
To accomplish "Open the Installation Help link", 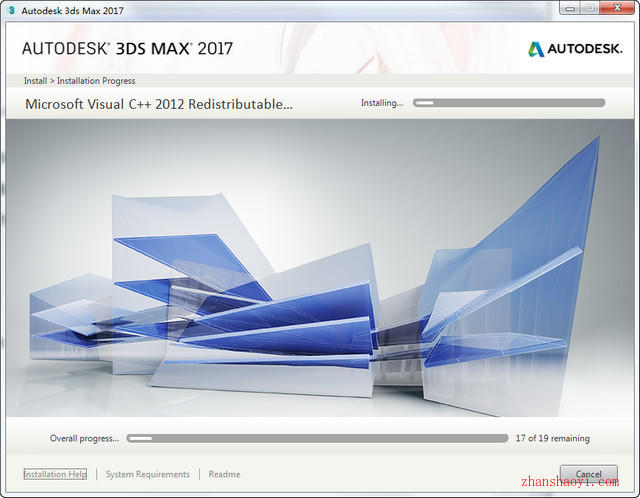I will click(x=55, y=474).
